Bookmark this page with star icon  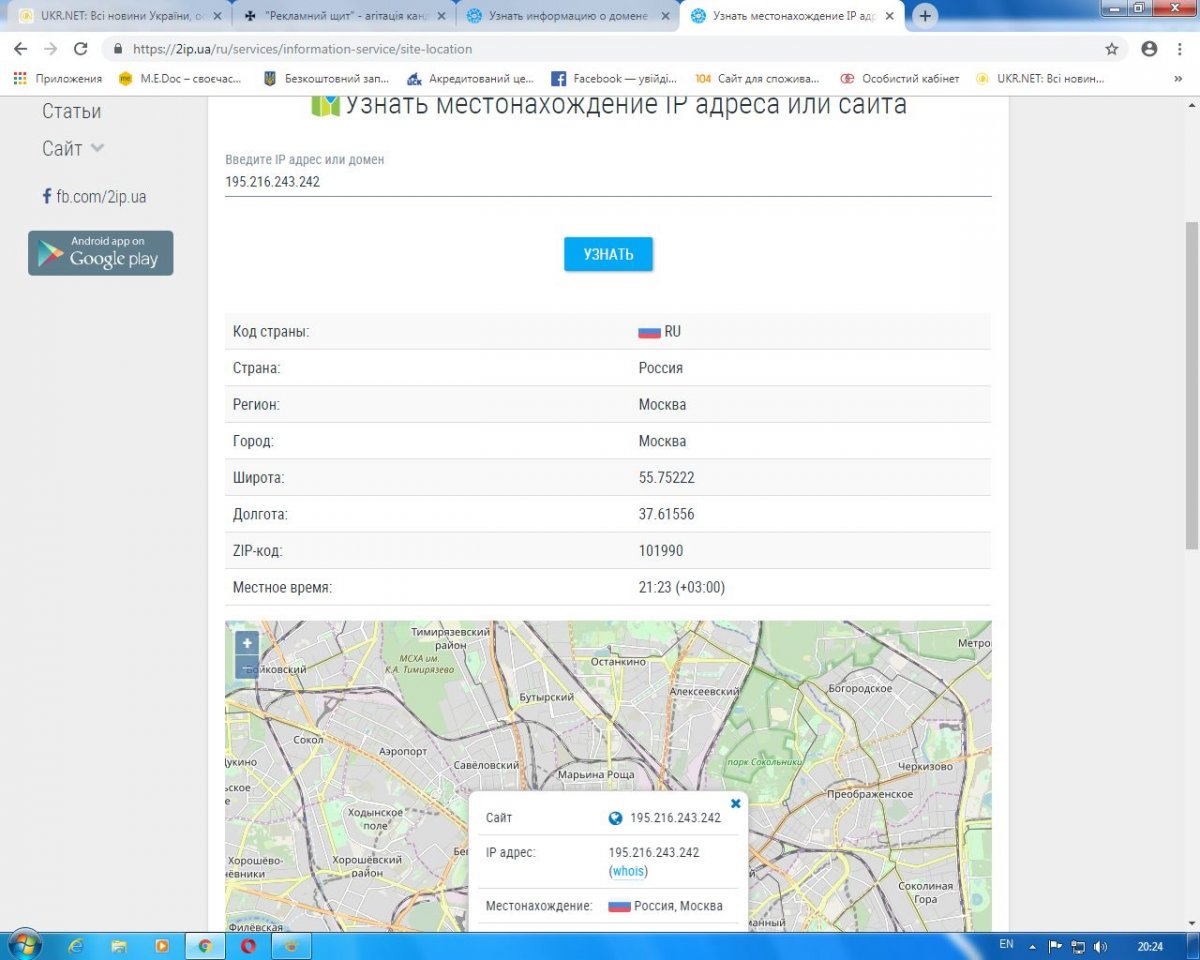pos(1112,49)
